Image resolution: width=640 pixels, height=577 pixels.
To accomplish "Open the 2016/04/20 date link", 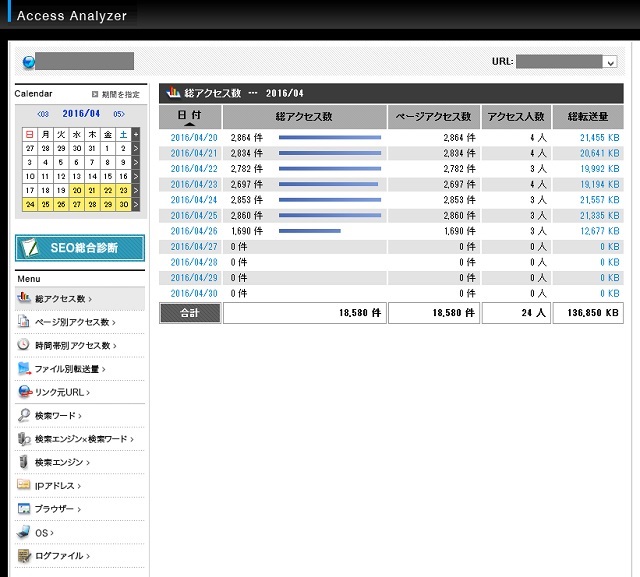I will pos(194,138).
